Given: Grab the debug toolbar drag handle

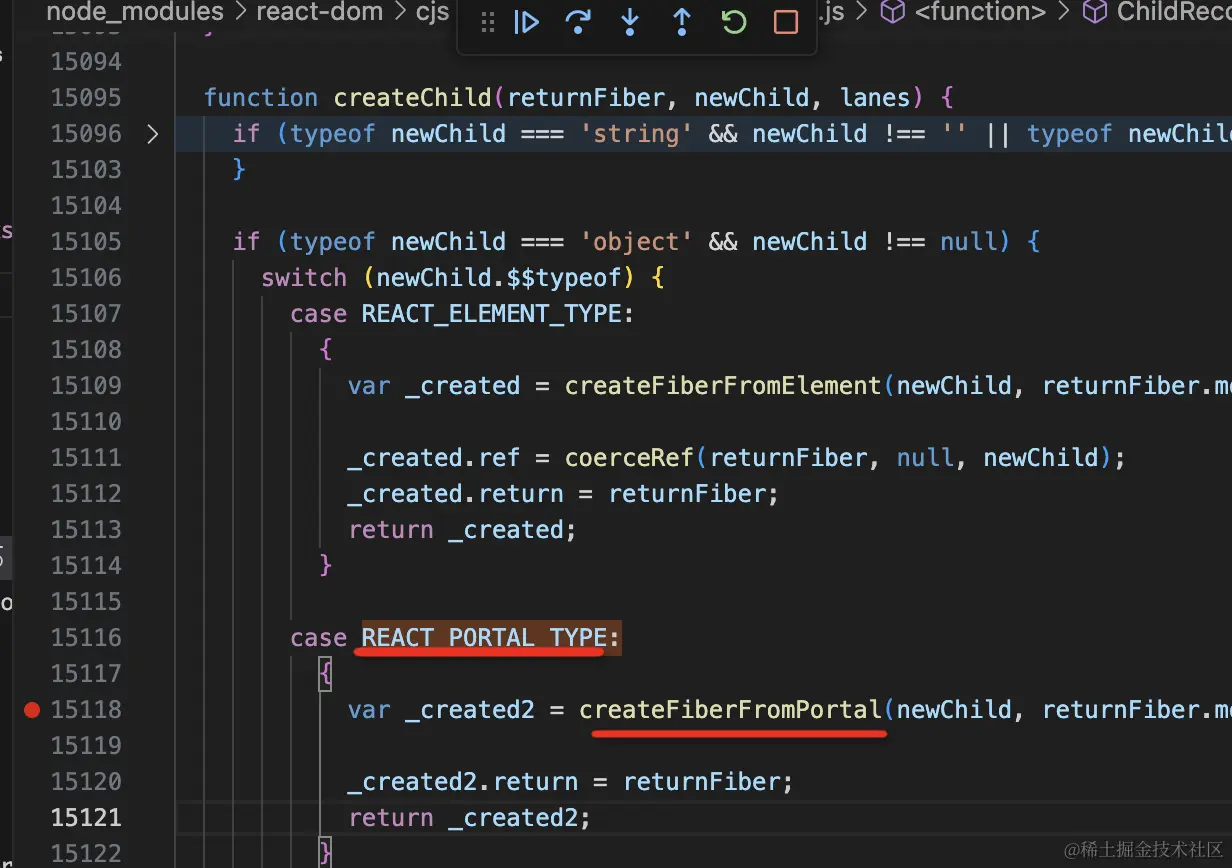Looking at the screenshot, I should (x=488, y=22).
